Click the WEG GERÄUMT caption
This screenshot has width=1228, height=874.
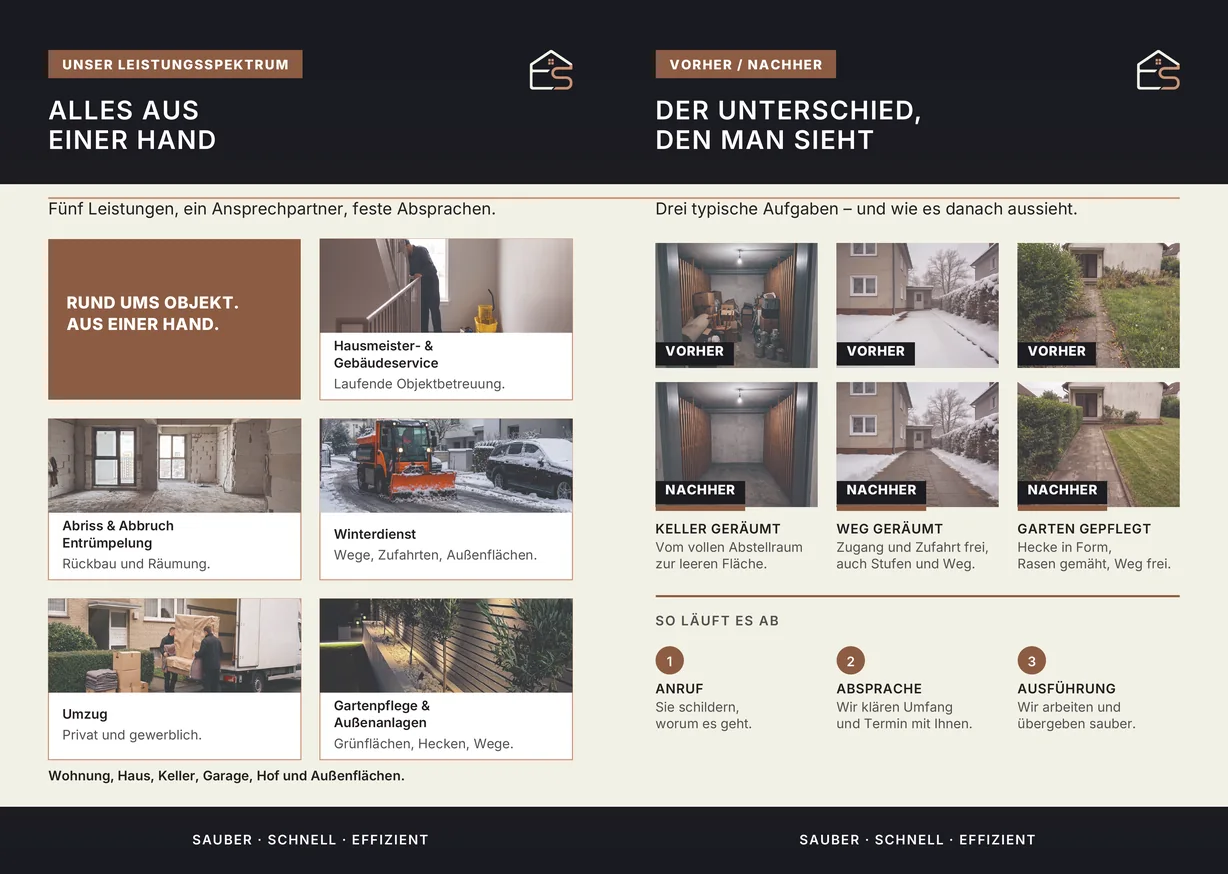point(890,529)
